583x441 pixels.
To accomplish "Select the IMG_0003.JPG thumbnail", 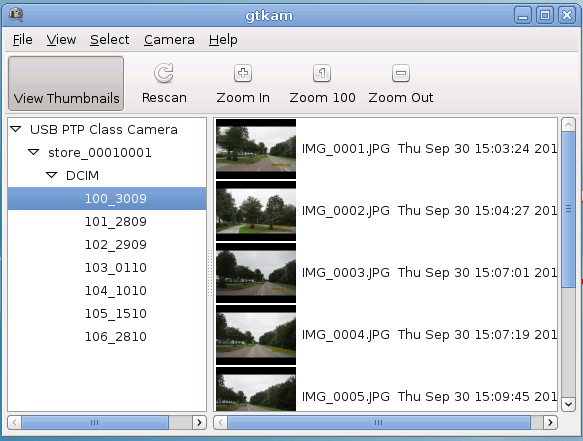I will (x=256, y=273).
